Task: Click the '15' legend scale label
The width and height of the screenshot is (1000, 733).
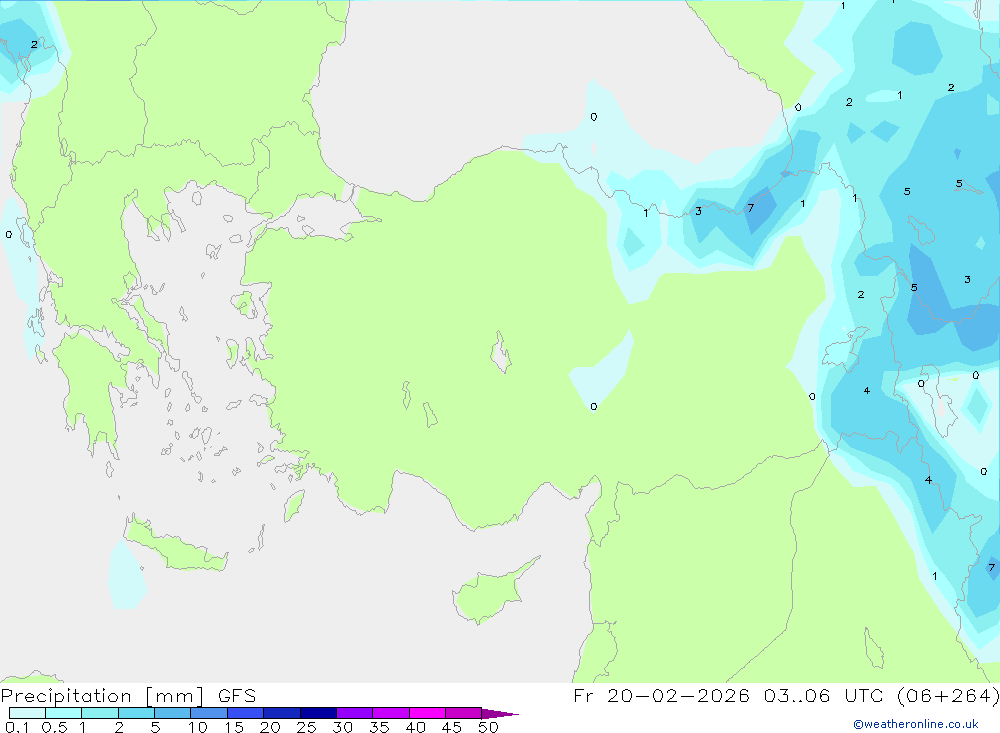Action: [x=233, y=727]
